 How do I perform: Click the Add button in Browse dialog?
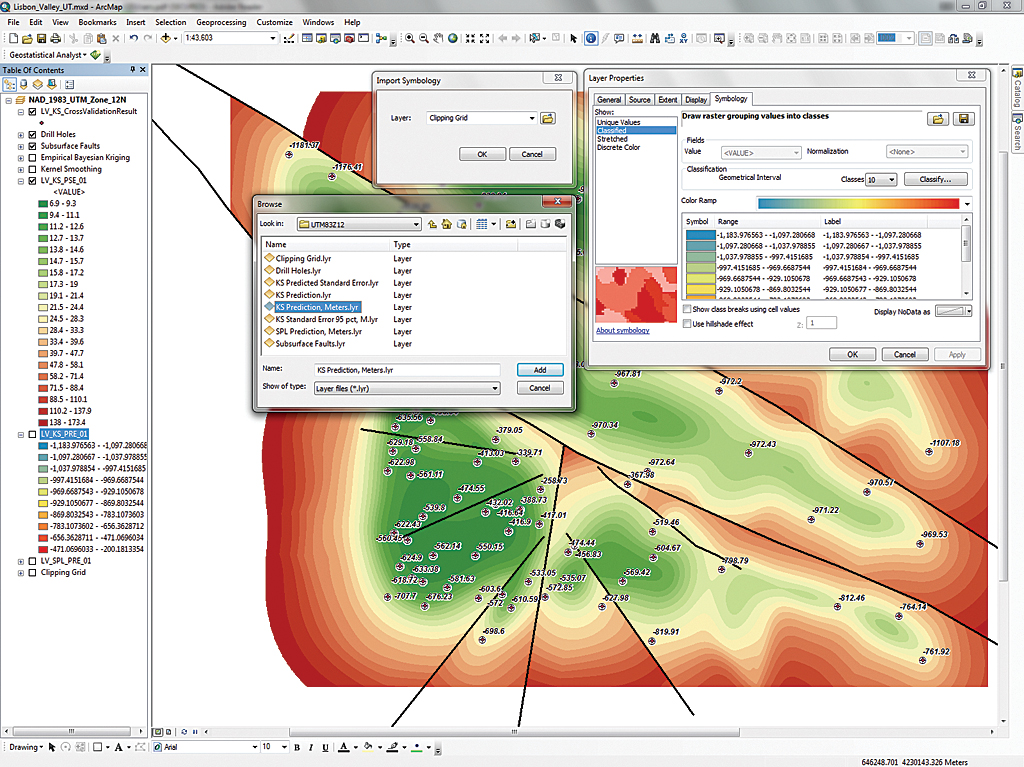[540, 370]
